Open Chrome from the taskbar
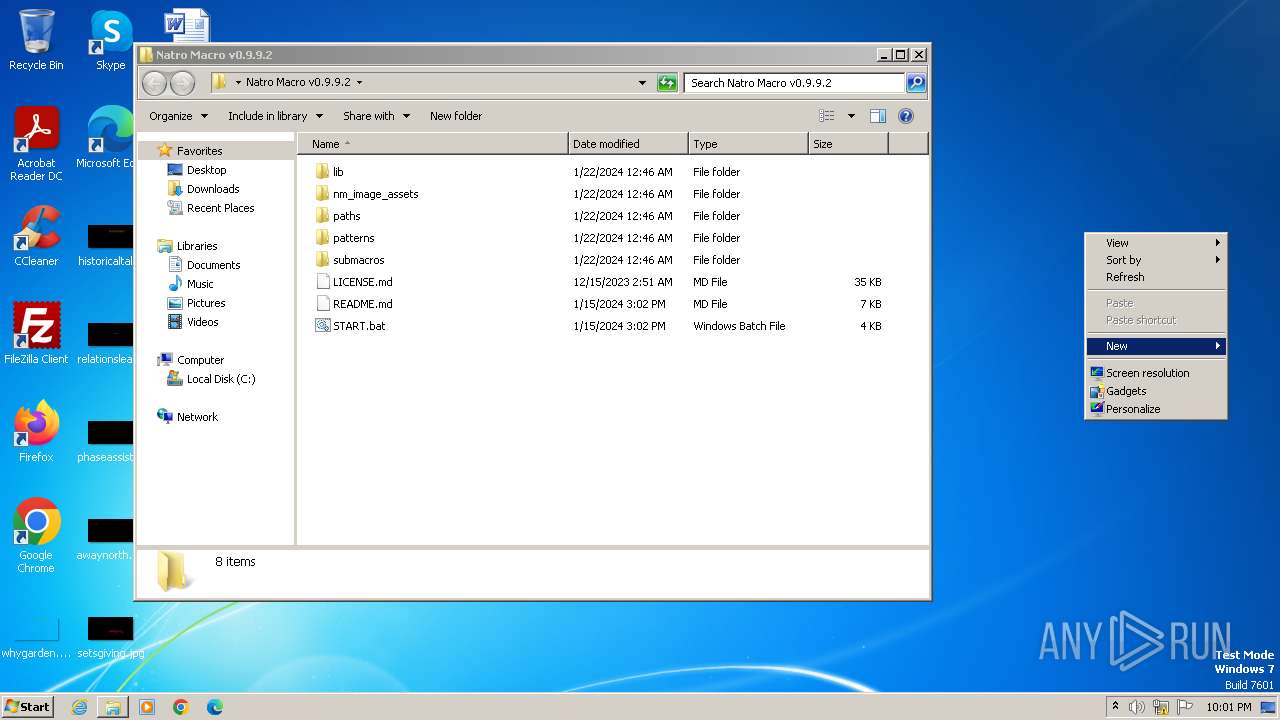 (181, 707)
